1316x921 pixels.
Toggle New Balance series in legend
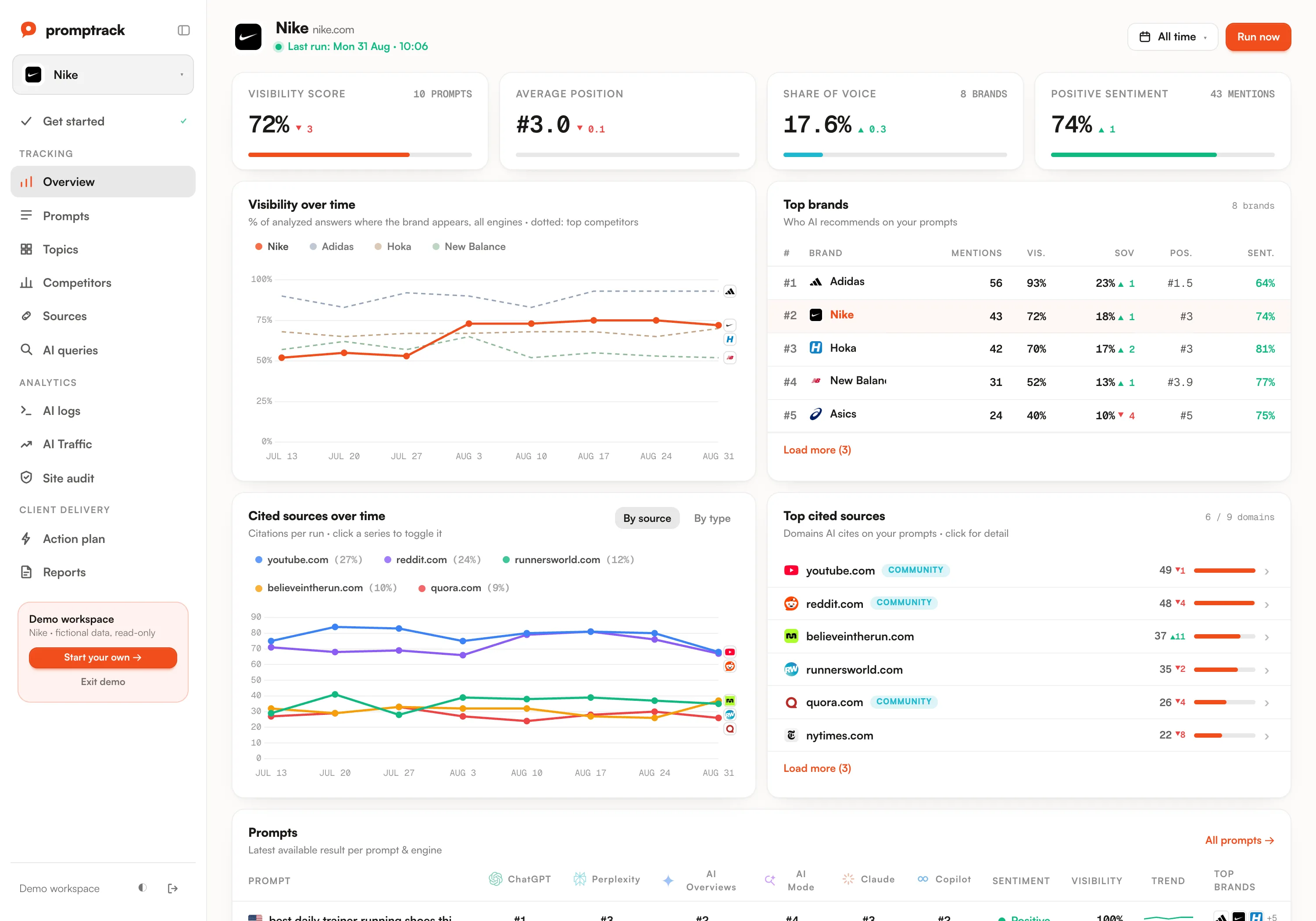[469, 247]
